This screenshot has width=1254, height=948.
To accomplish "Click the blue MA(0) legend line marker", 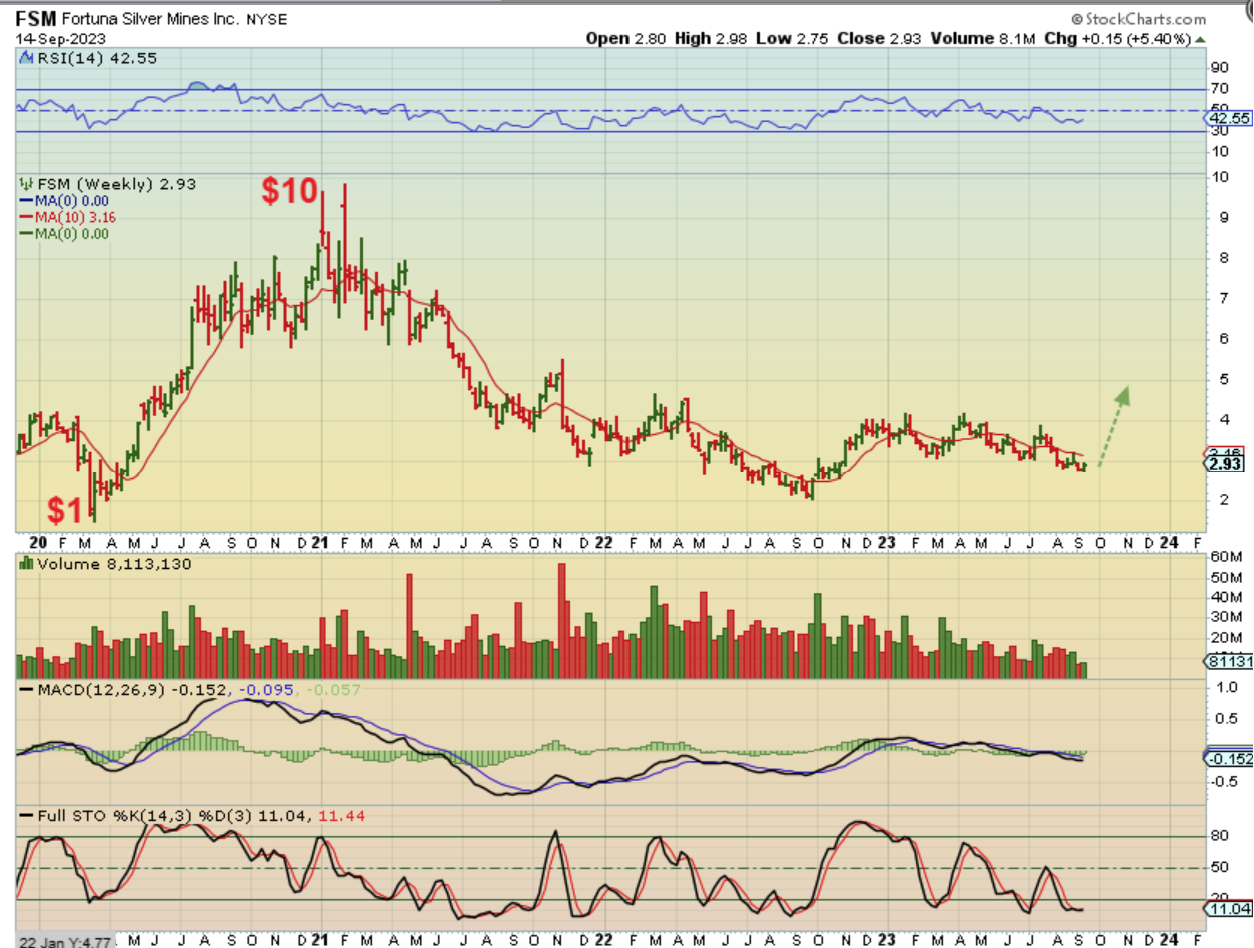I will click(24, 201).
